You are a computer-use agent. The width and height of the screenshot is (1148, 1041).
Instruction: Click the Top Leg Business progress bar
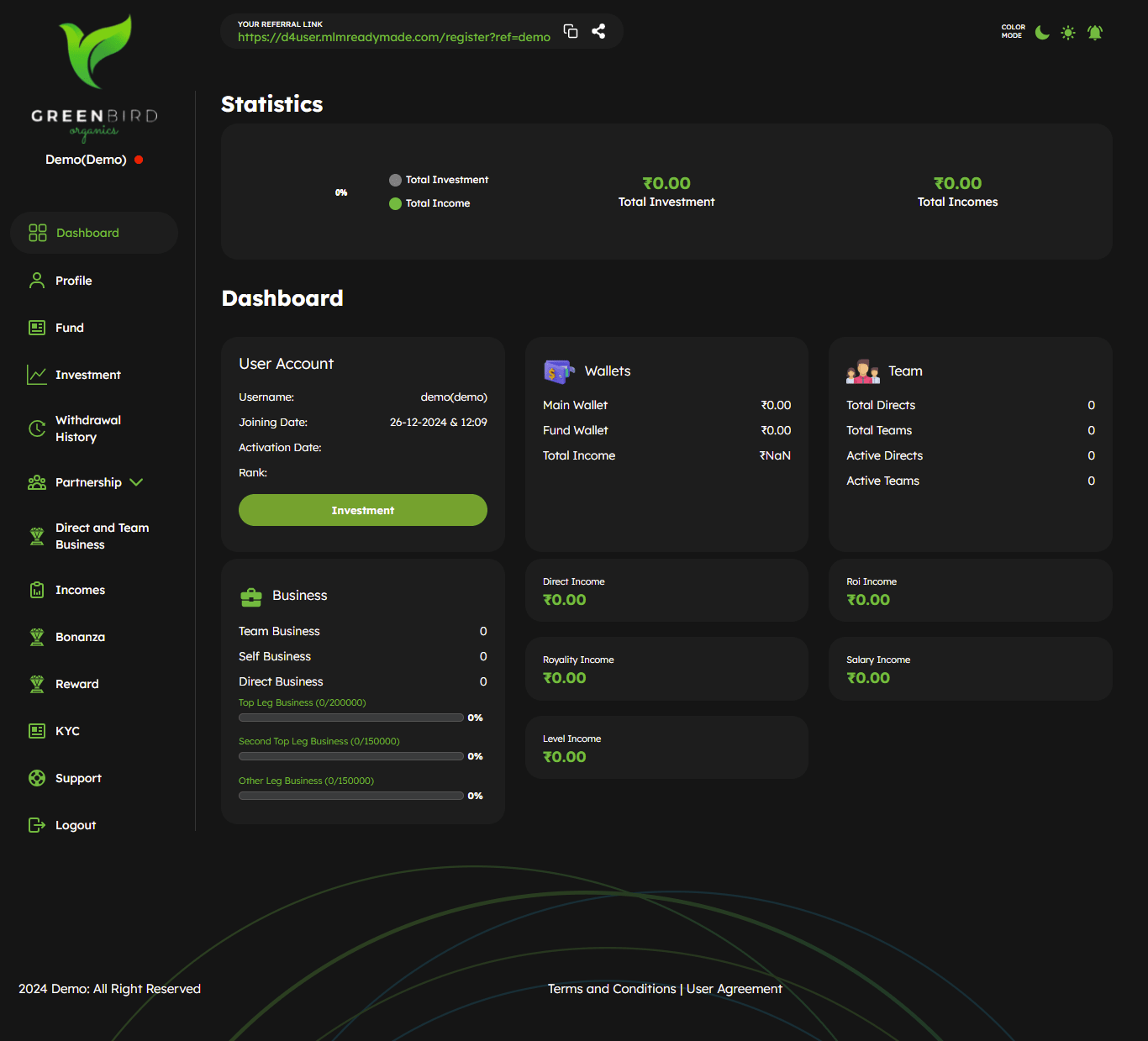pyautogui.click(x=350, y=718)
